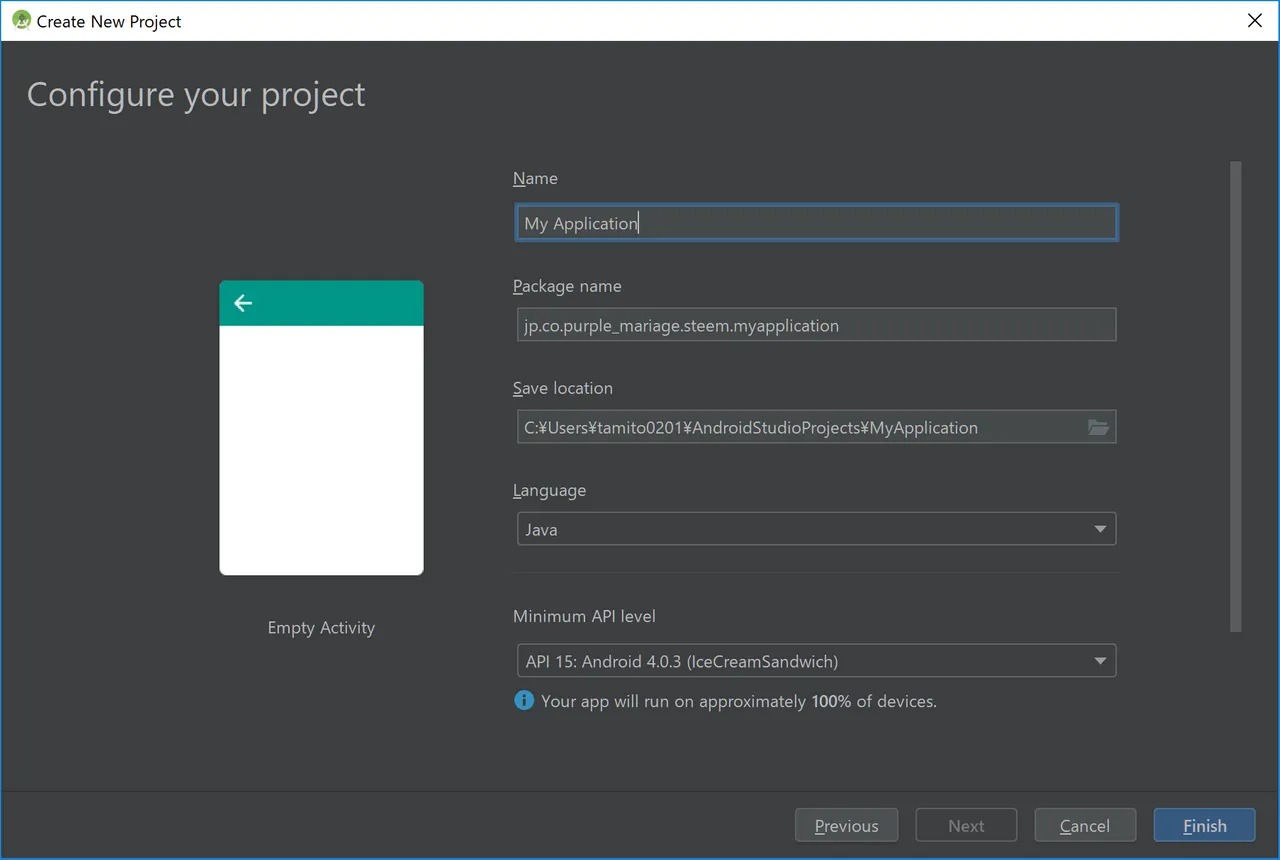Click the Finish button

tap(1204, 826)
